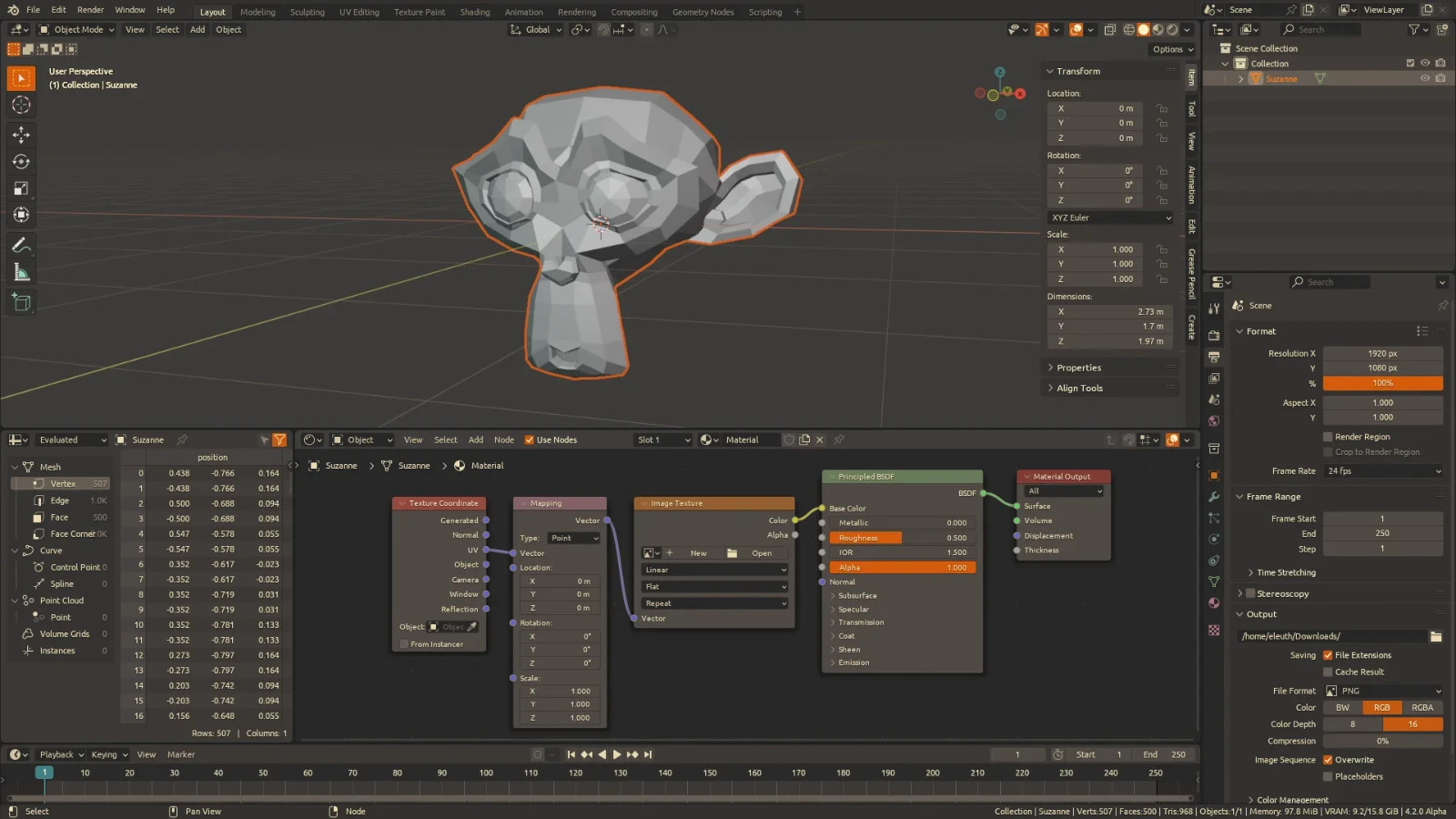Set color mode to RGBA
The height and width of the screenshot is (819, 1456).
1422,707
